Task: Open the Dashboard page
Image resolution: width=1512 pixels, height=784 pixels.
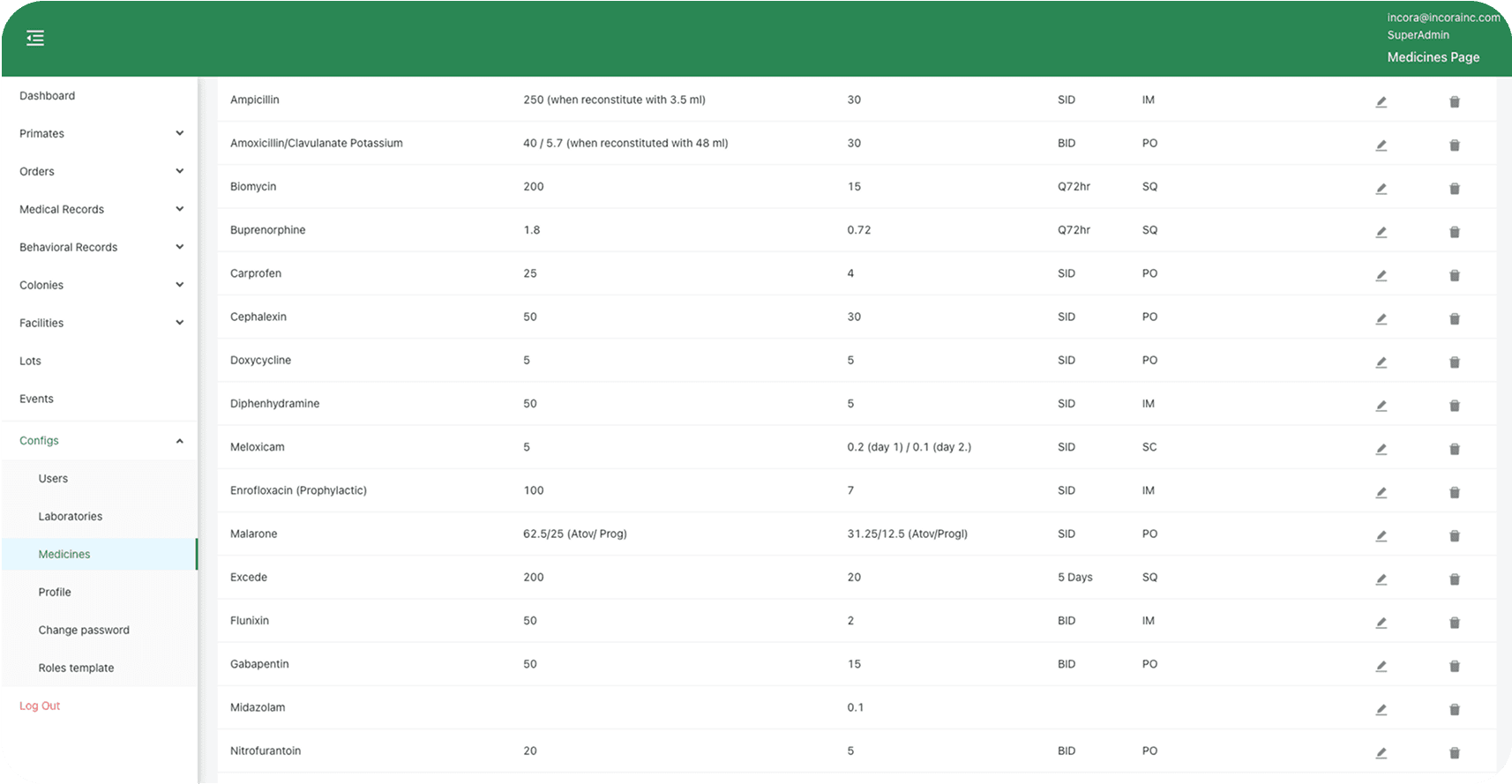Action: (x=48, y=95)
